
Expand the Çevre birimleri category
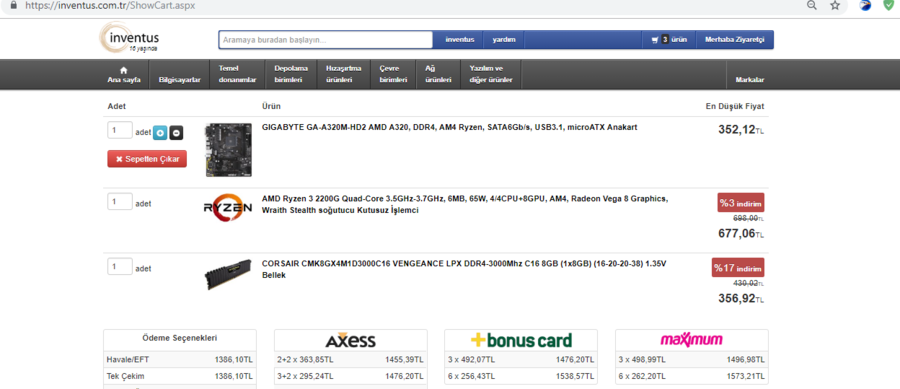click(x=393, y=75)
